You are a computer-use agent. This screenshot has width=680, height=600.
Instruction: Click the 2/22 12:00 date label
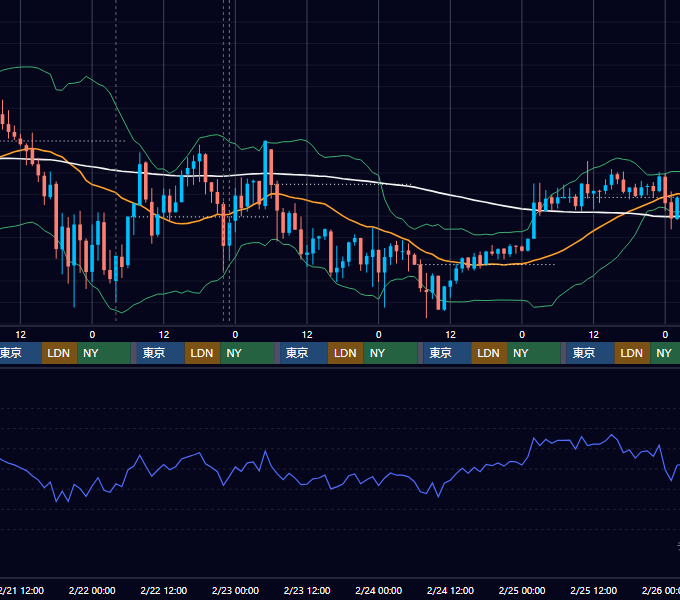coord(163,590)
